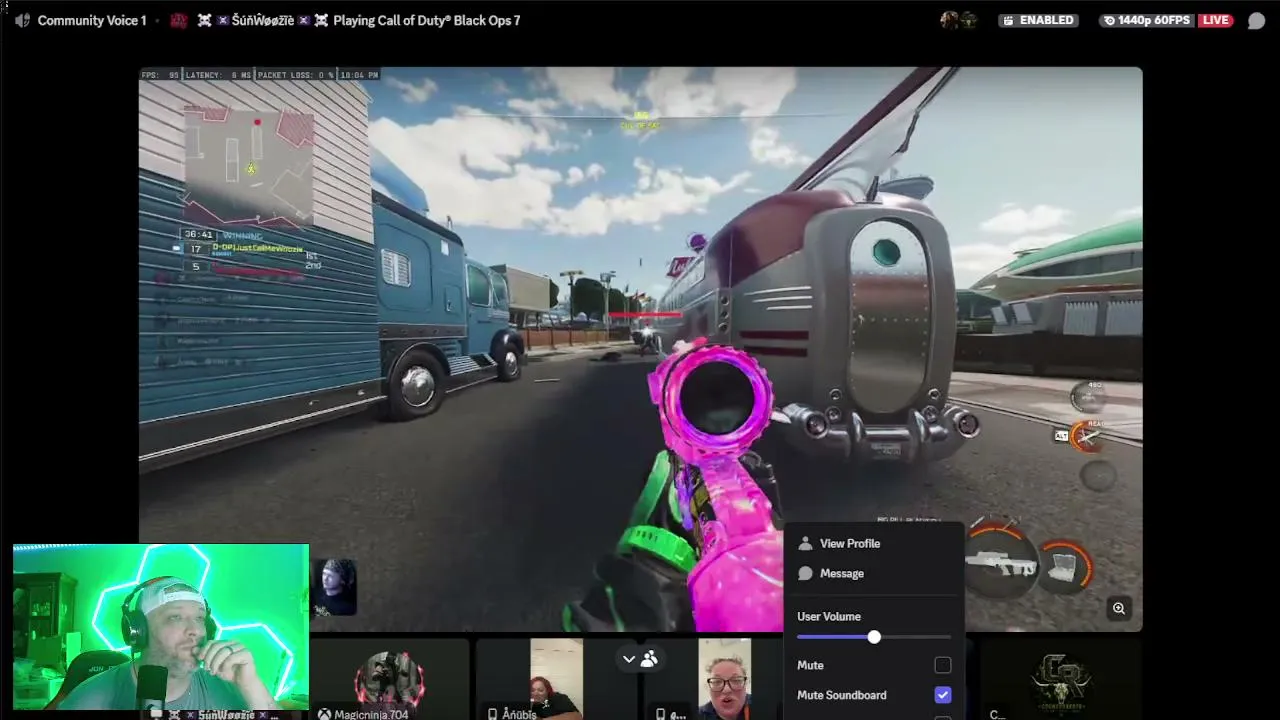1280x720 pixels.
Task: Collapse the participants row with the chevron
Action: [628, 658]
